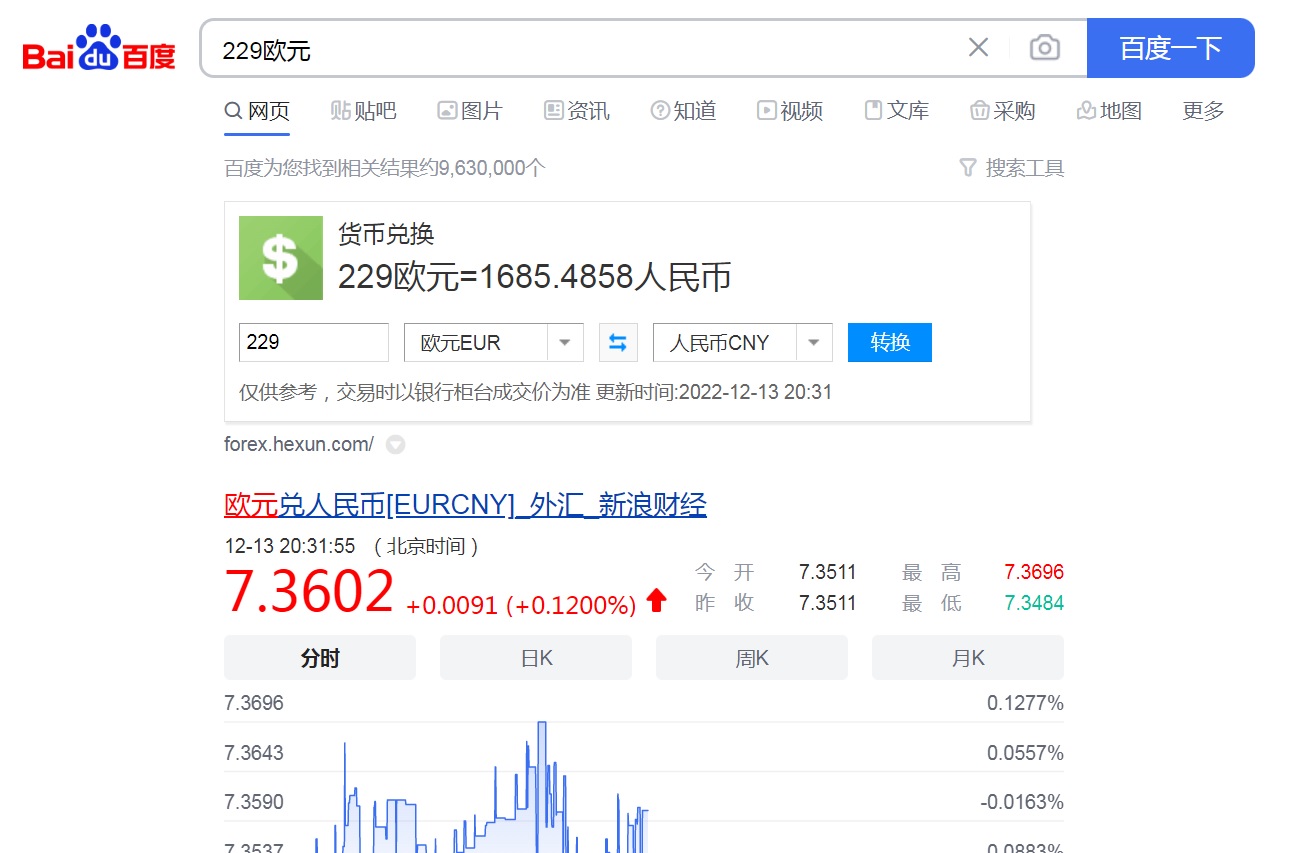Click the Baidu logo
Image resolution: width=1291 pixels, height=853 pixels.
click(99, 48)
